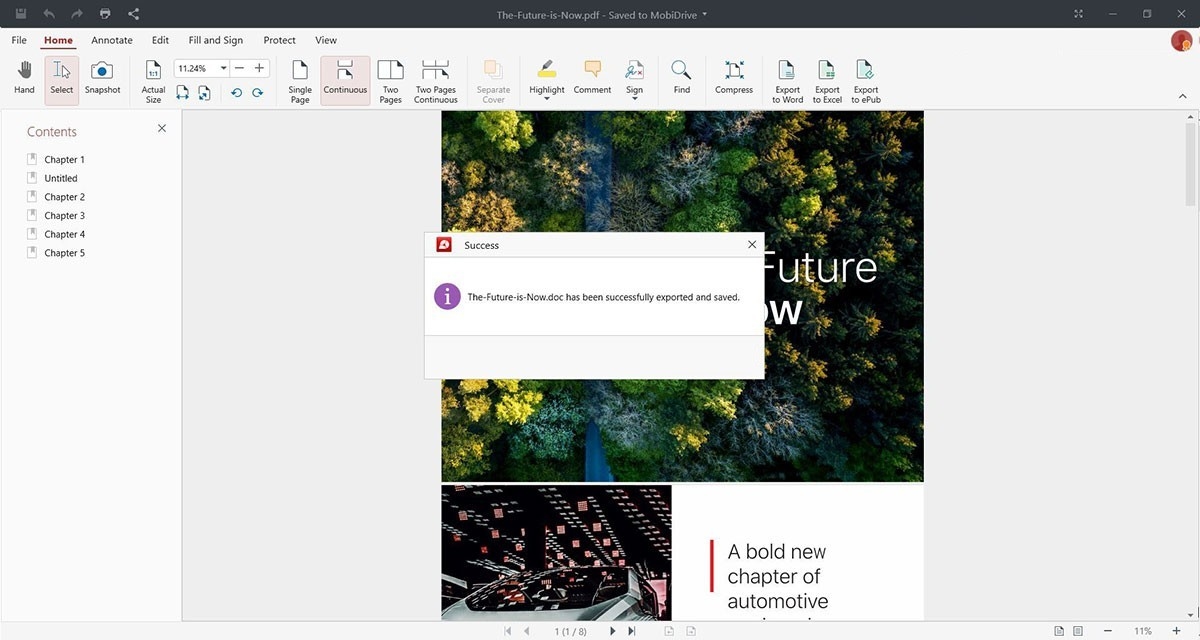
Task: Collapse the ribbon with the chevron
Action: (1183, 96)
